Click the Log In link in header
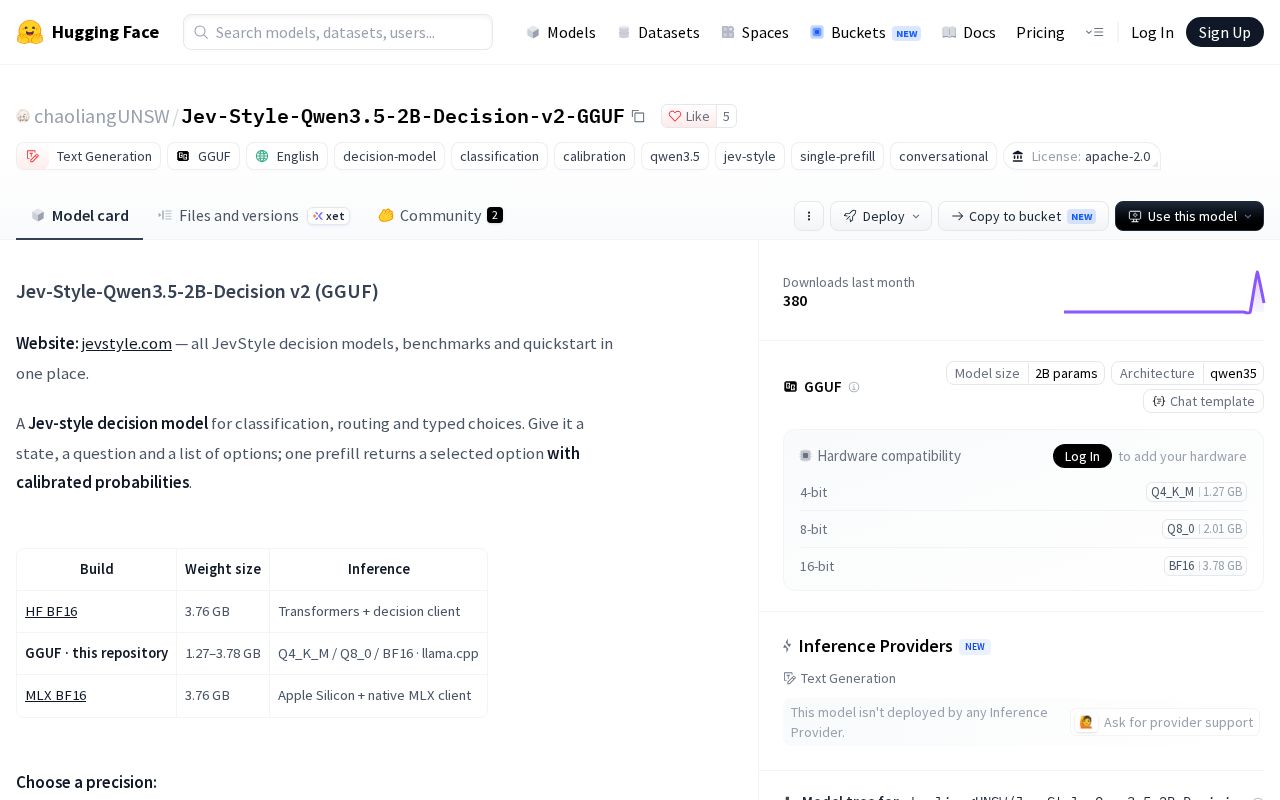Screen dimensions: 1280x800 pyautogui.click(x=1152, y=32)
